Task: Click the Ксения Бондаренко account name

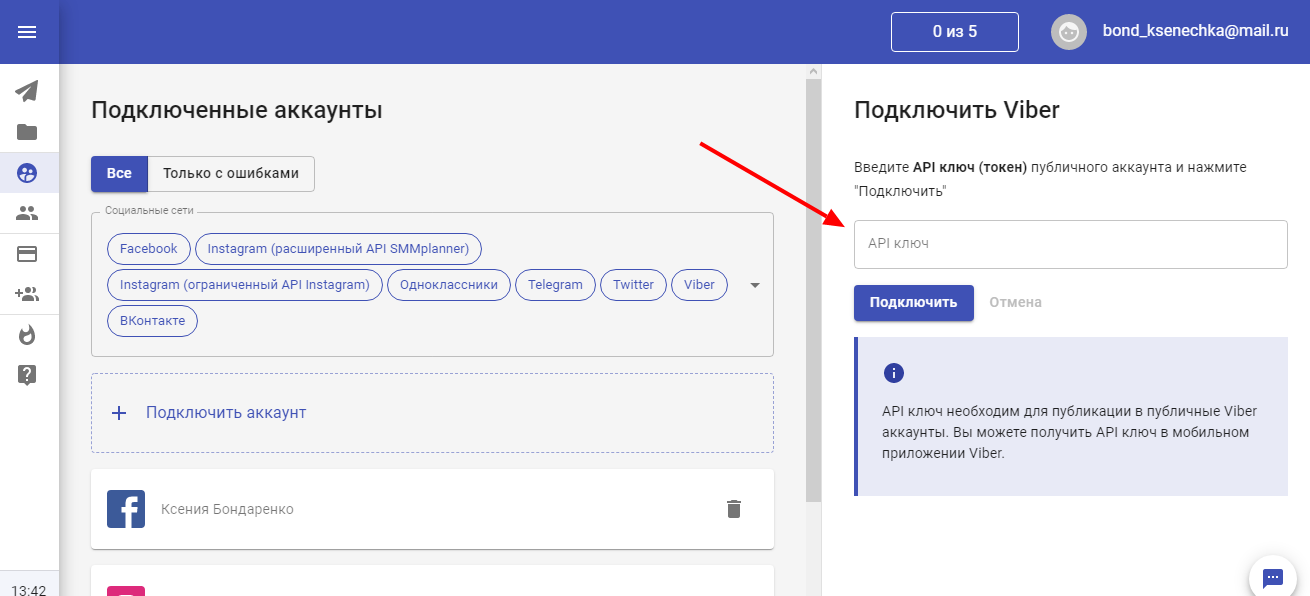Action: (227, 509)
